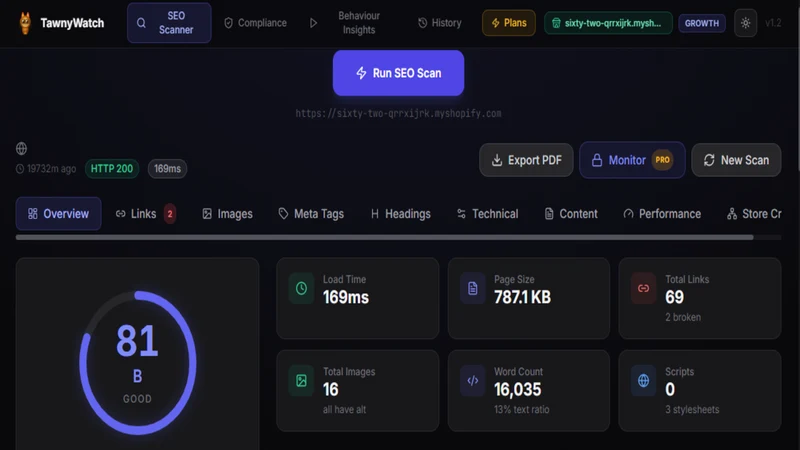Click the 13% text ratio label
Viewport: 800px width, 450px height.
coord(521,410)
